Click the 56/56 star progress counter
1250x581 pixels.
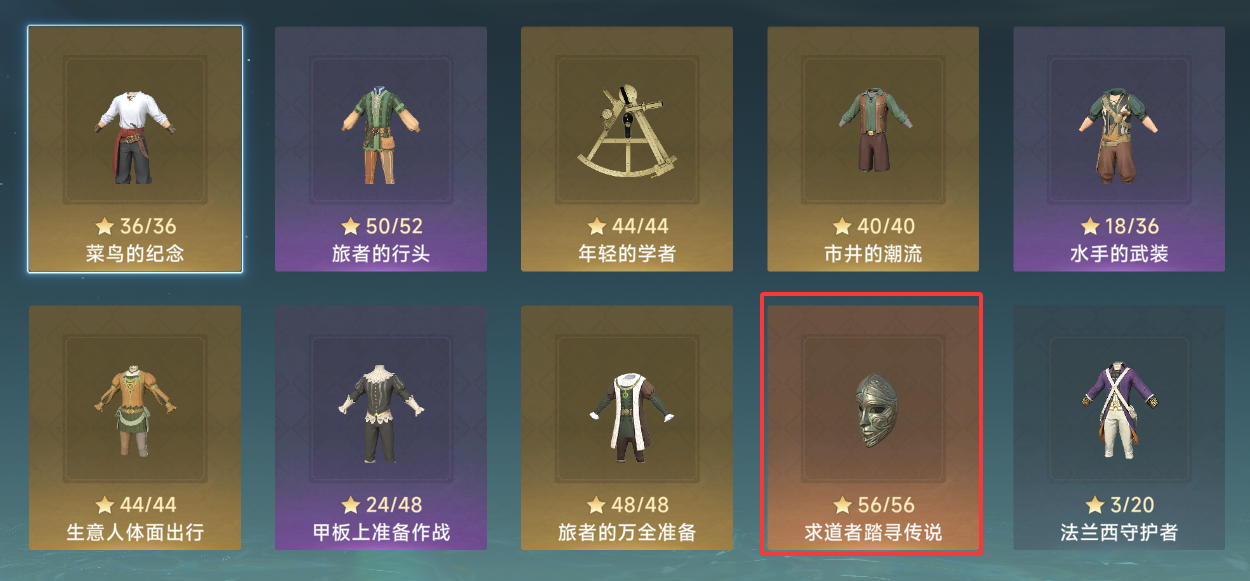coord(874,505)
